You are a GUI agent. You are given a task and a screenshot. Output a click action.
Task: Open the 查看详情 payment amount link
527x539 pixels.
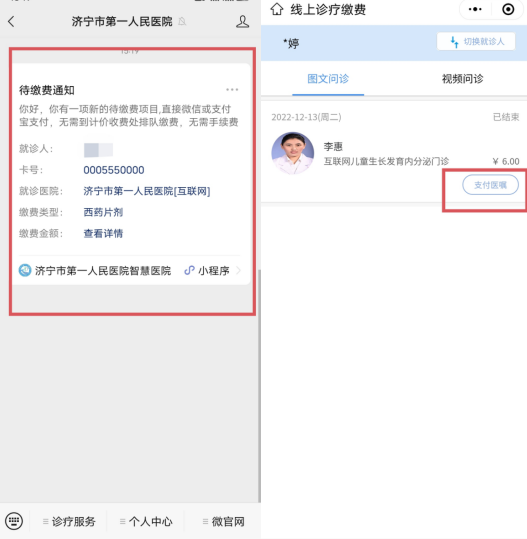103,233
